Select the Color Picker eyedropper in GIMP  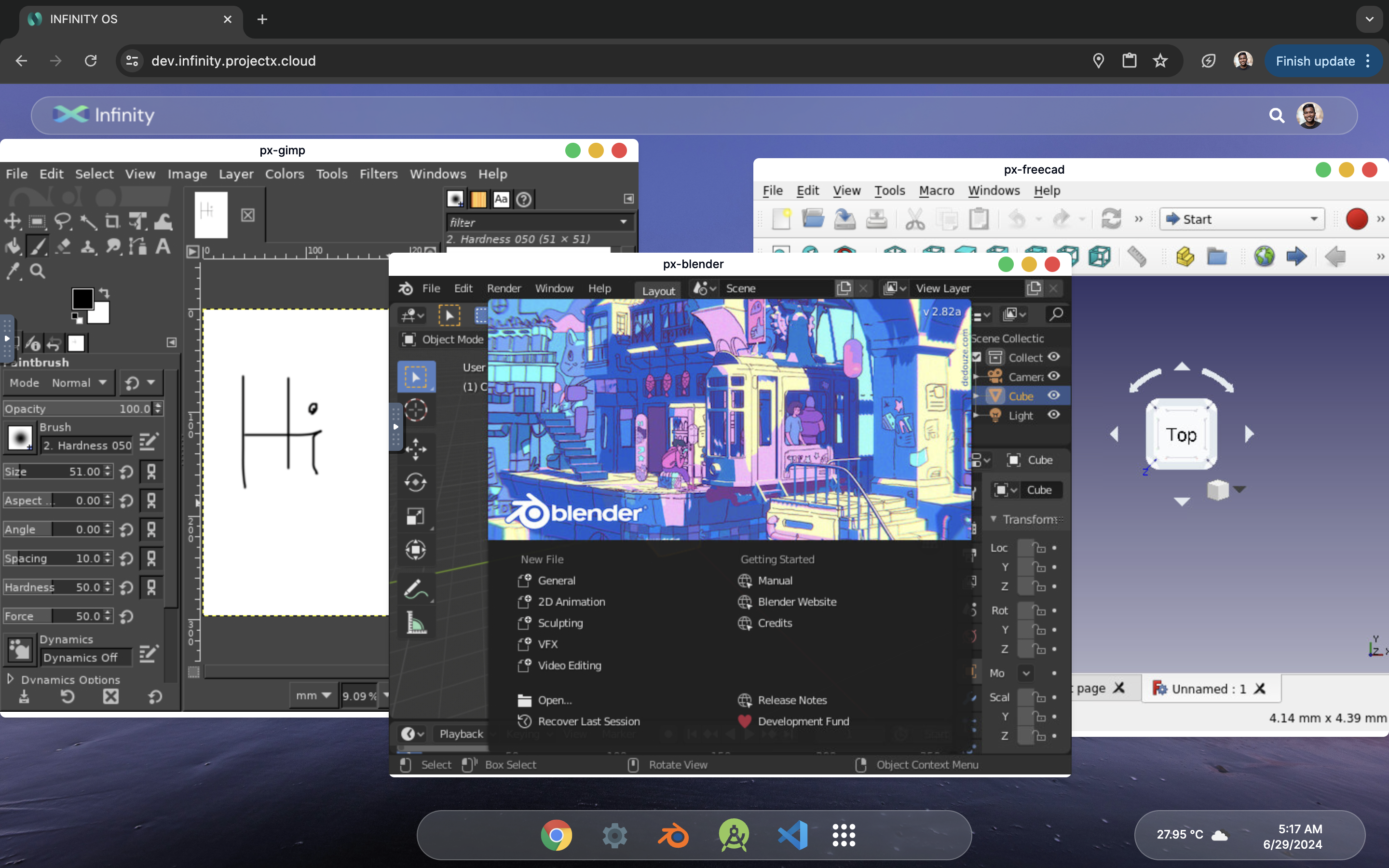coord(13,271)
